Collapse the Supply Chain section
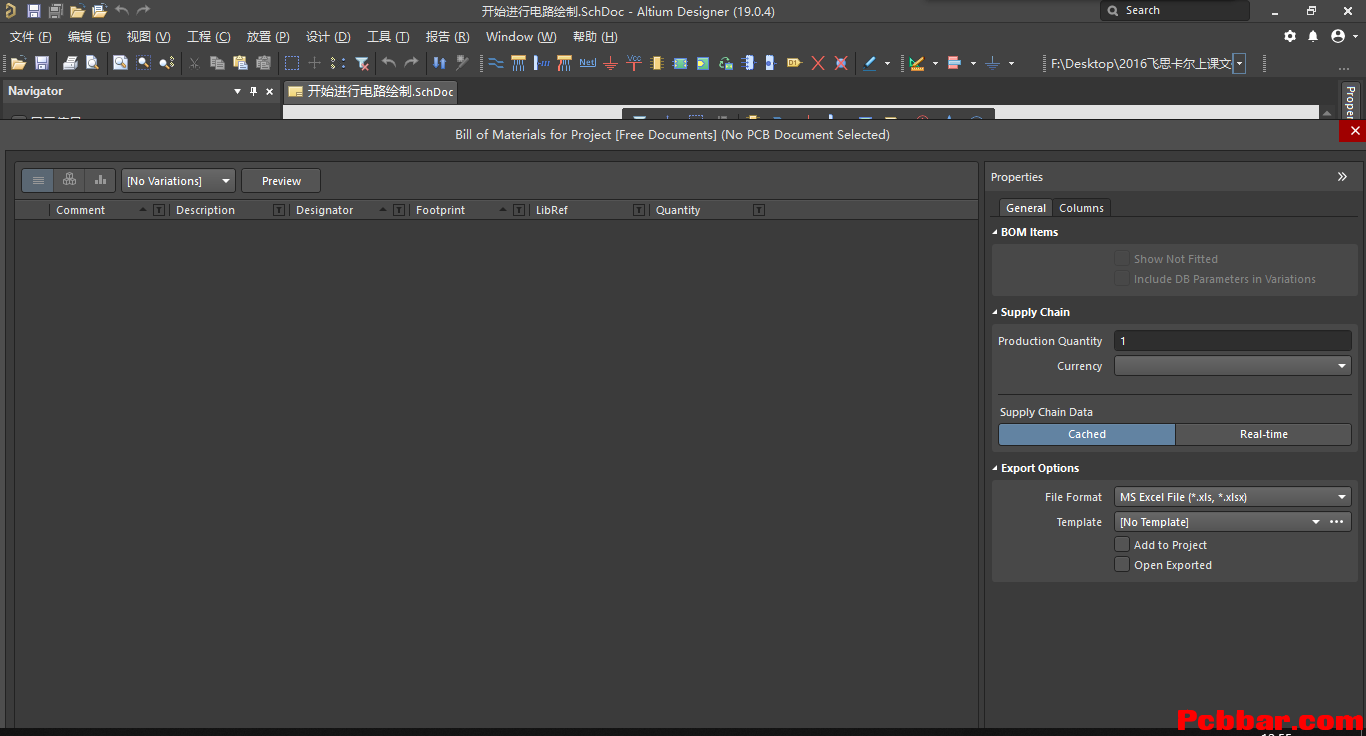Image resolution: width=1366 pixels, height=736 pixels. click(995, 312)
